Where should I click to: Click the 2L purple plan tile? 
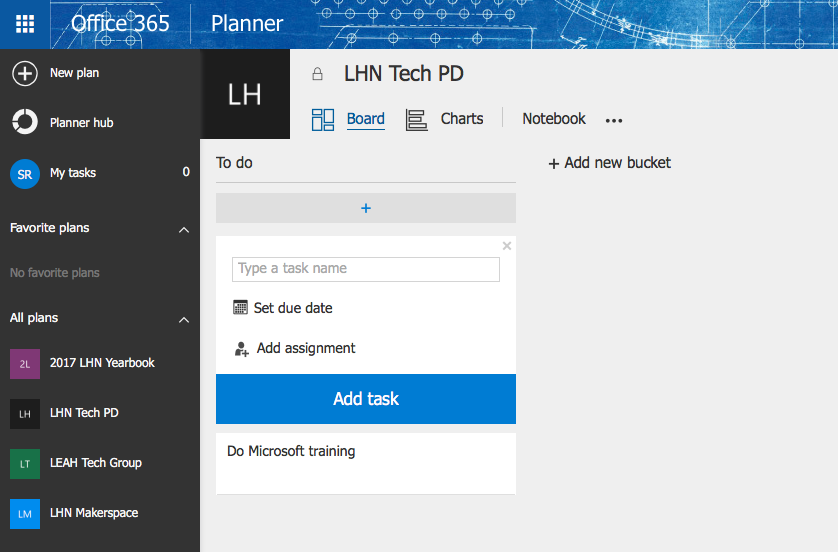(25, 364)
